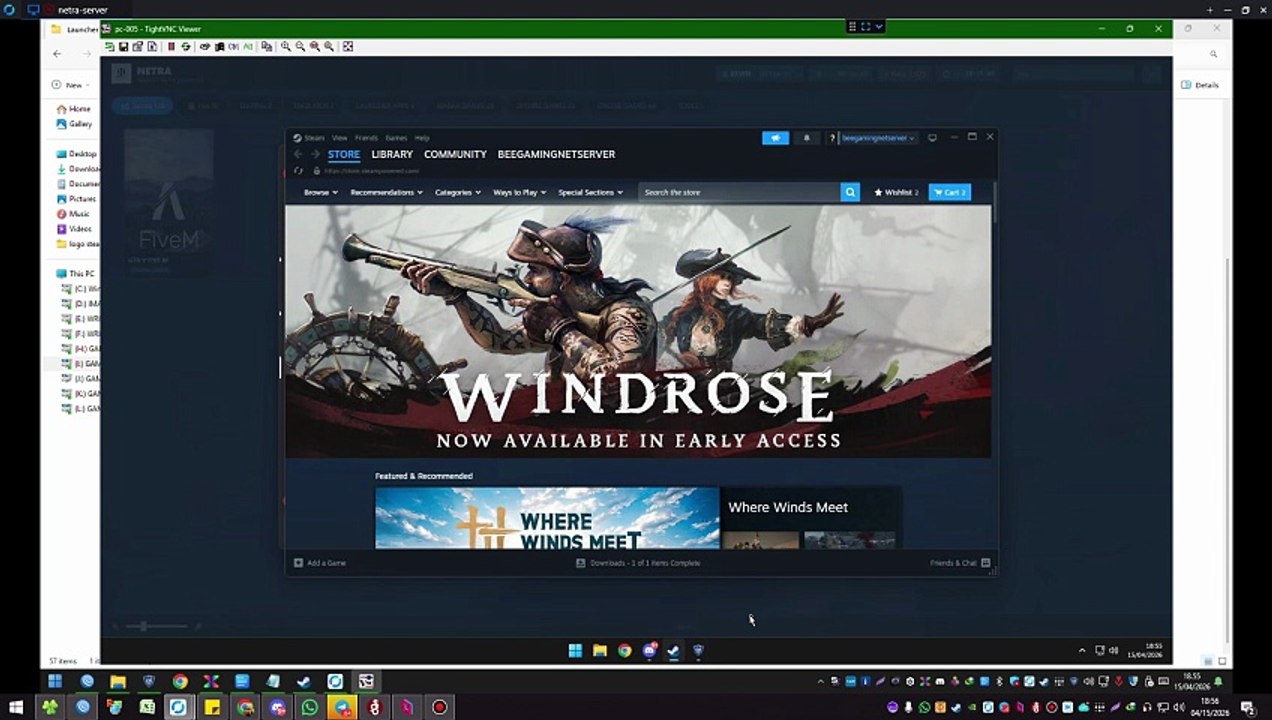Click the Steam store search magnifier button

coord(850,192)
